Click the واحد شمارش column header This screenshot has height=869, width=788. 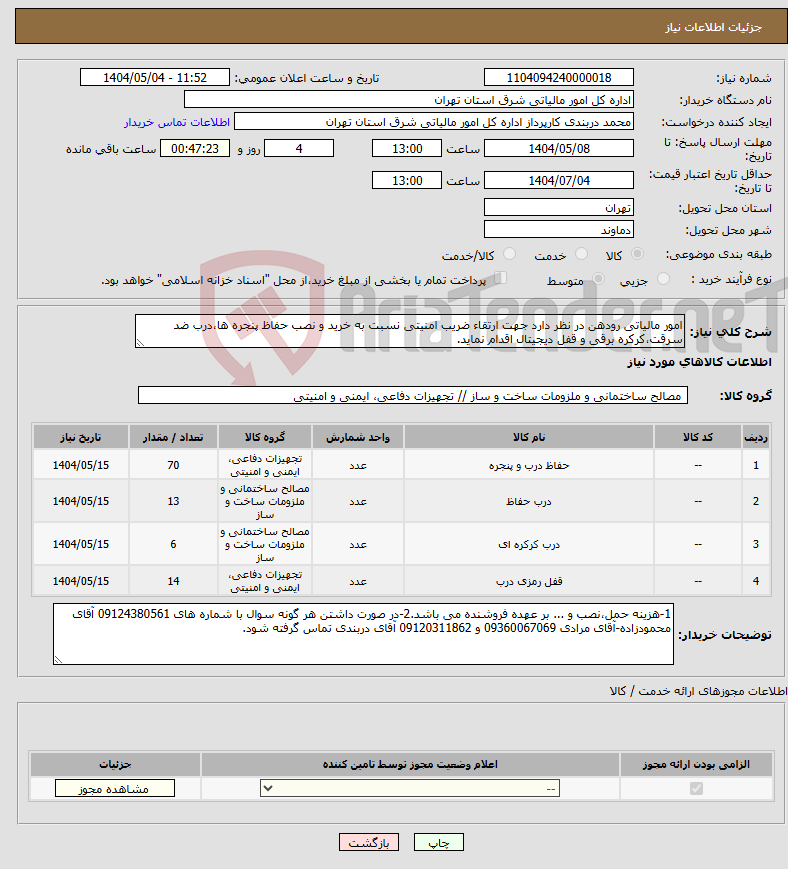click(x=358, y=437)
